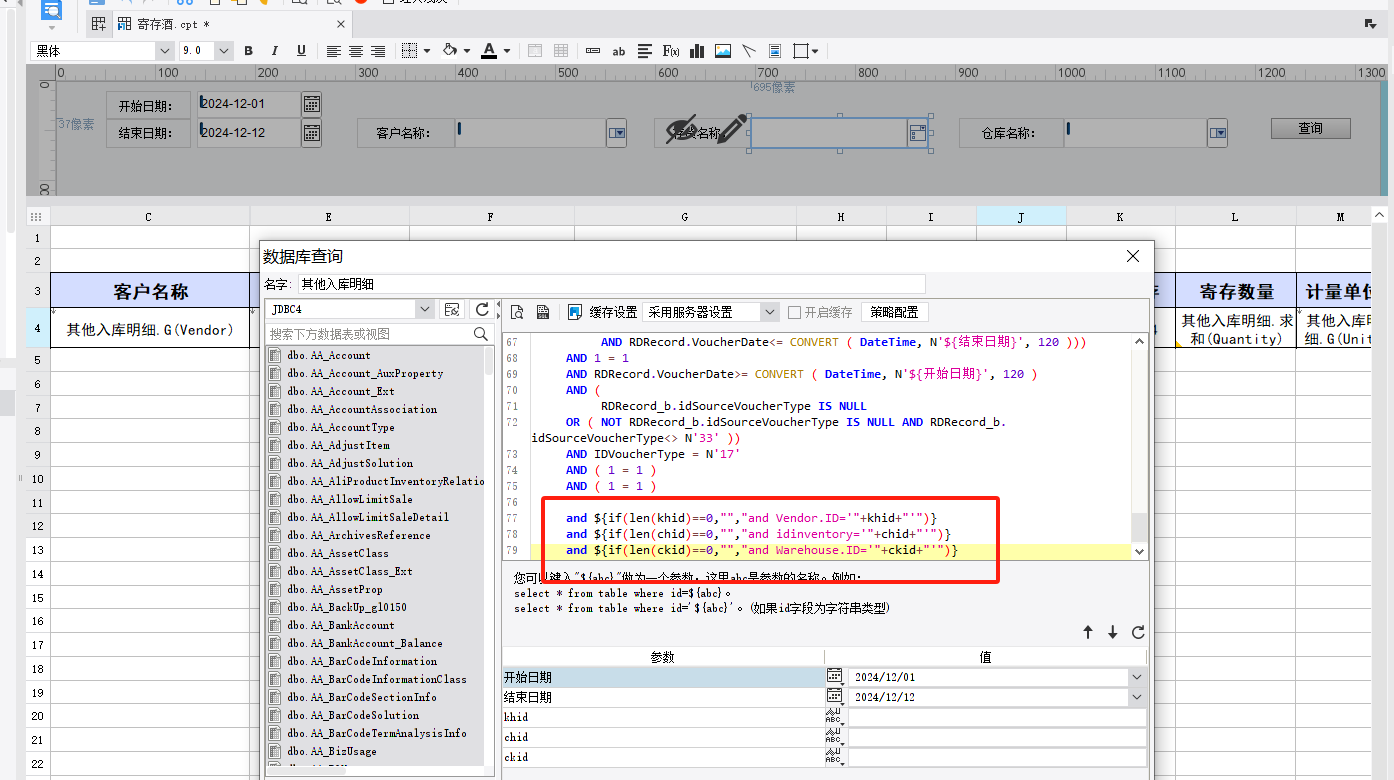Screen dimensions: 1394x780
Task: Insert a formula with the F(x) icon
Action: click(671, 51)
